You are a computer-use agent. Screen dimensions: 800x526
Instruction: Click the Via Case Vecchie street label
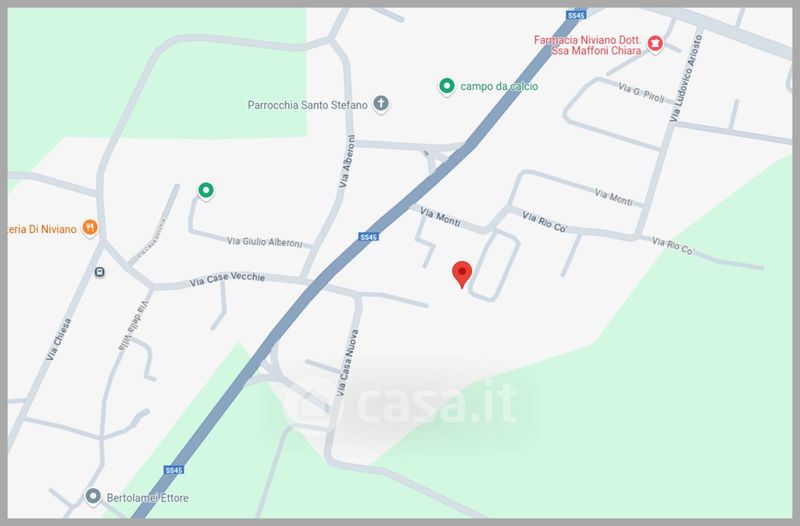point(228,279)
